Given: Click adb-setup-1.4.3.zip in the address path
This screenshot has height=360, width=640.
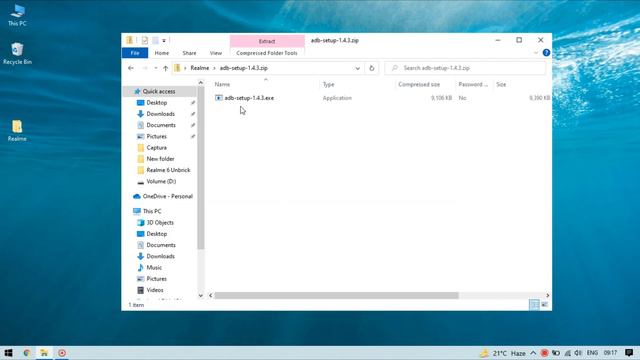Looking at the screenshot, I should pos(244,68).
